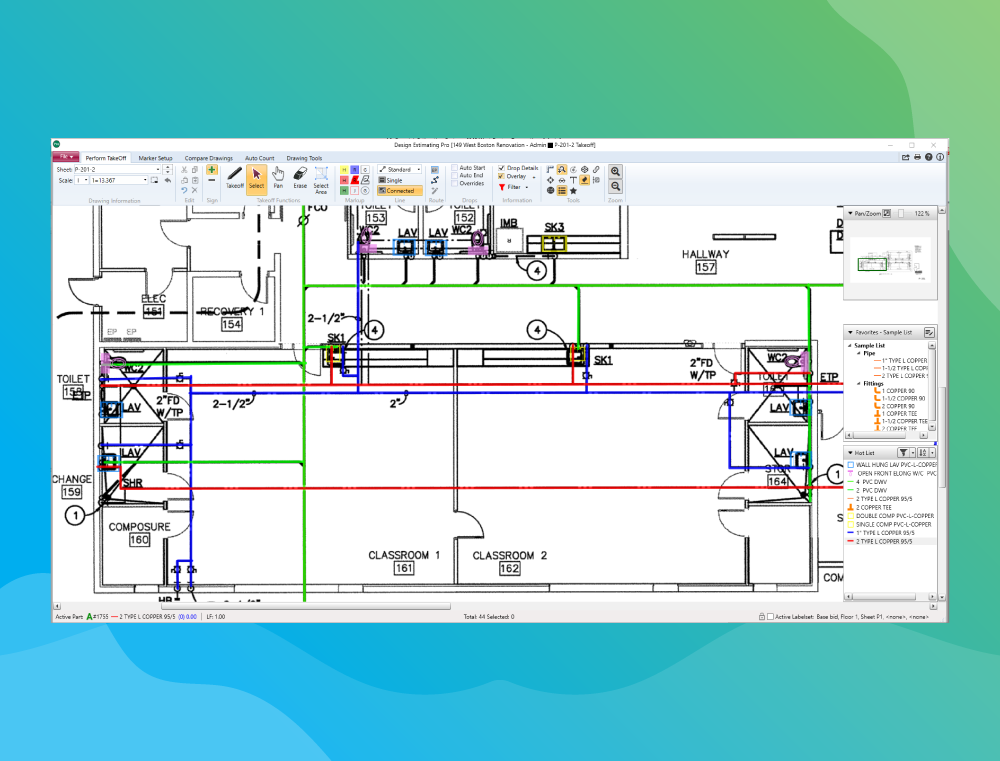Screen dimensions: 1000x761
Task: Toggle the Overrides checkbox
Action: pyautogui.click(x=455, y=184)
